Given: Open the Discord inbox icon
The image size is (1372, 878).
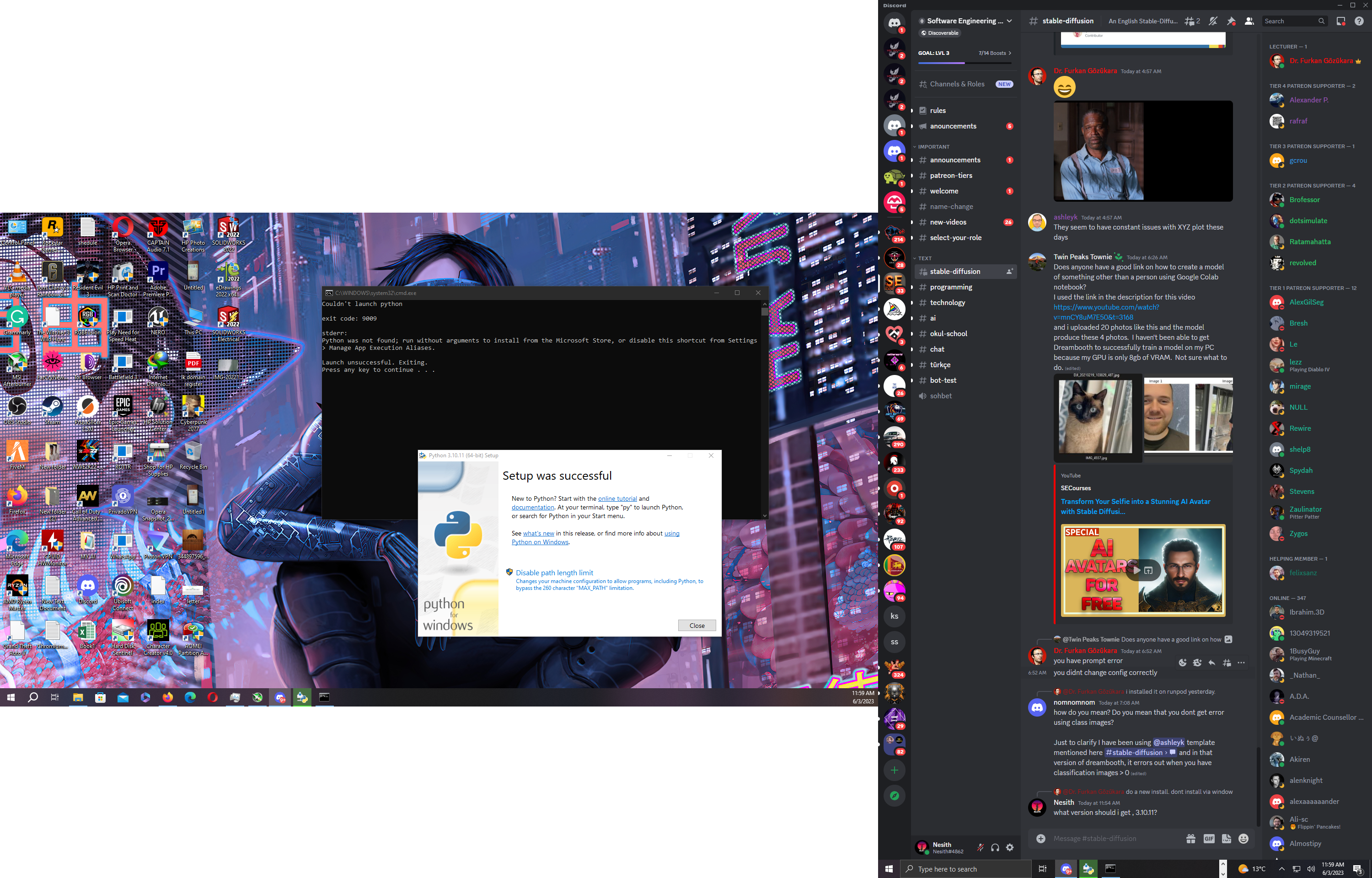Looking at the screenshot, I should [x=1340, y=21].
